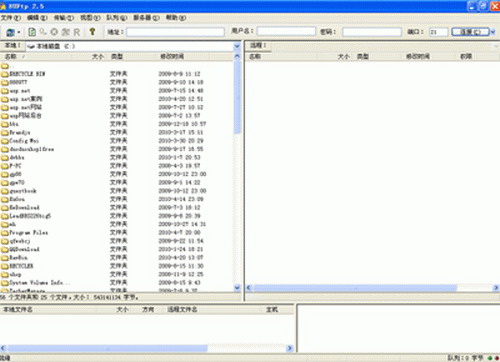
Task: Open the site manager toolbar icon
Action: pyautogui.click(x=11, y=32)
